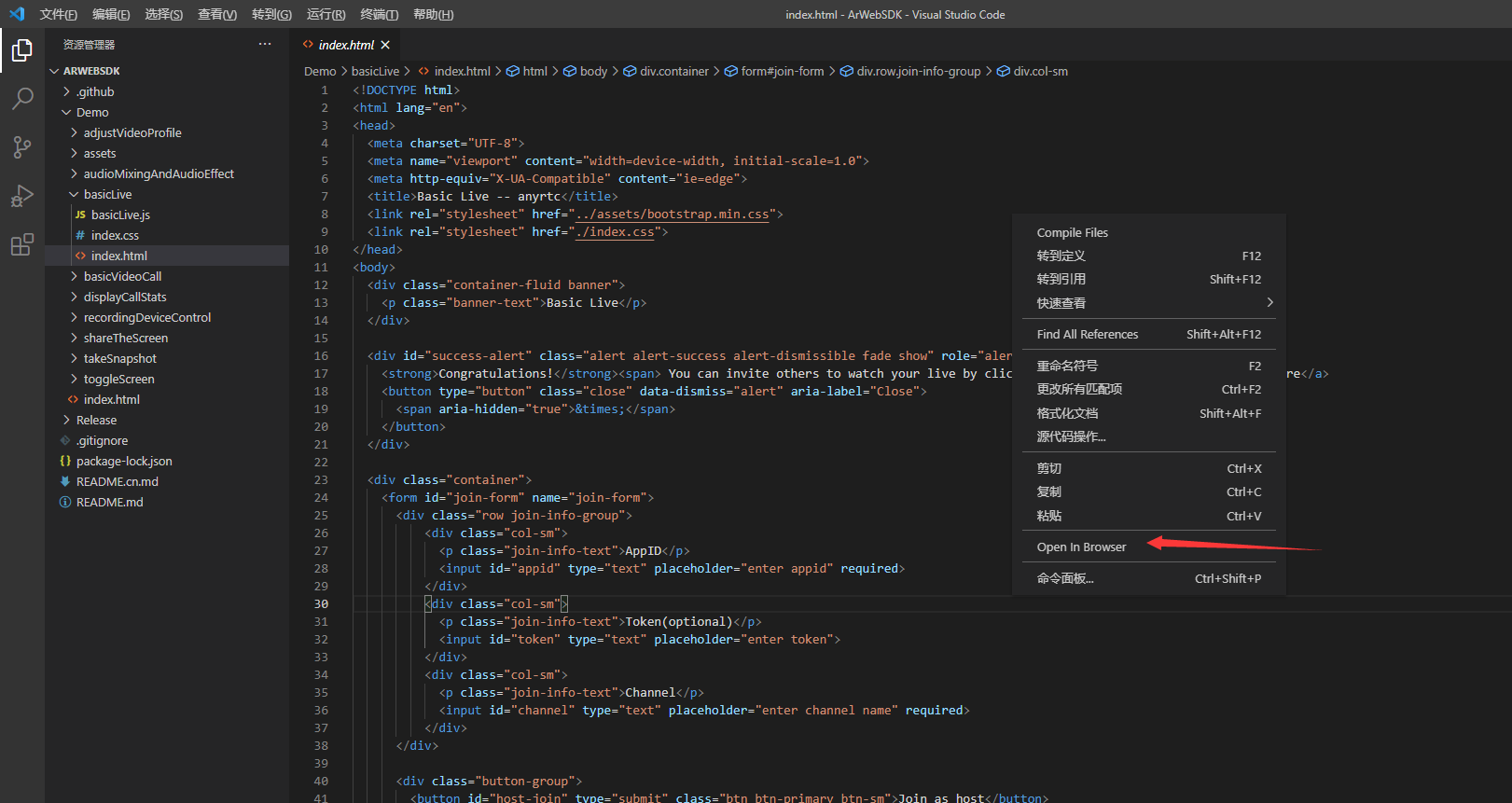The image size is (1512, 803).
Task: Close the index.html editor tab
Action: 385,45
